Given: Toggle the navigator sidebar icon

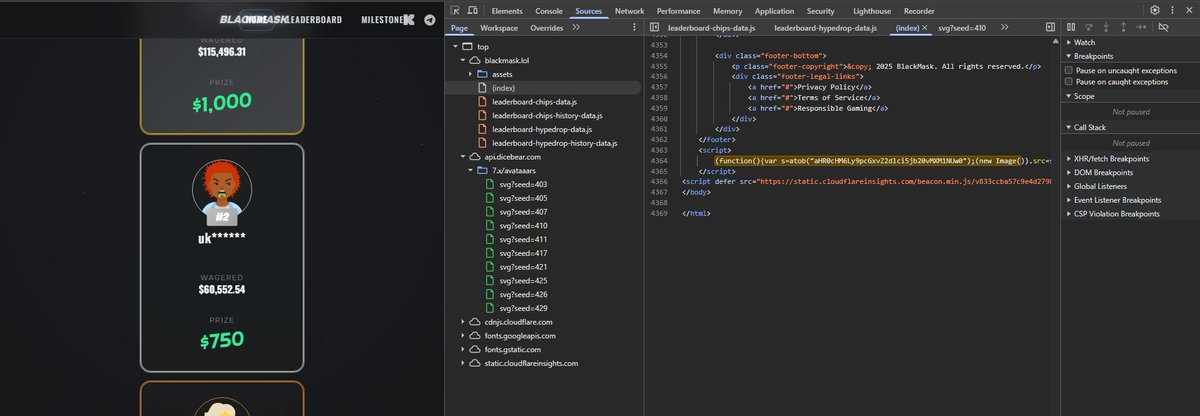Looking at the screenshot, I should tap(653, 28).
